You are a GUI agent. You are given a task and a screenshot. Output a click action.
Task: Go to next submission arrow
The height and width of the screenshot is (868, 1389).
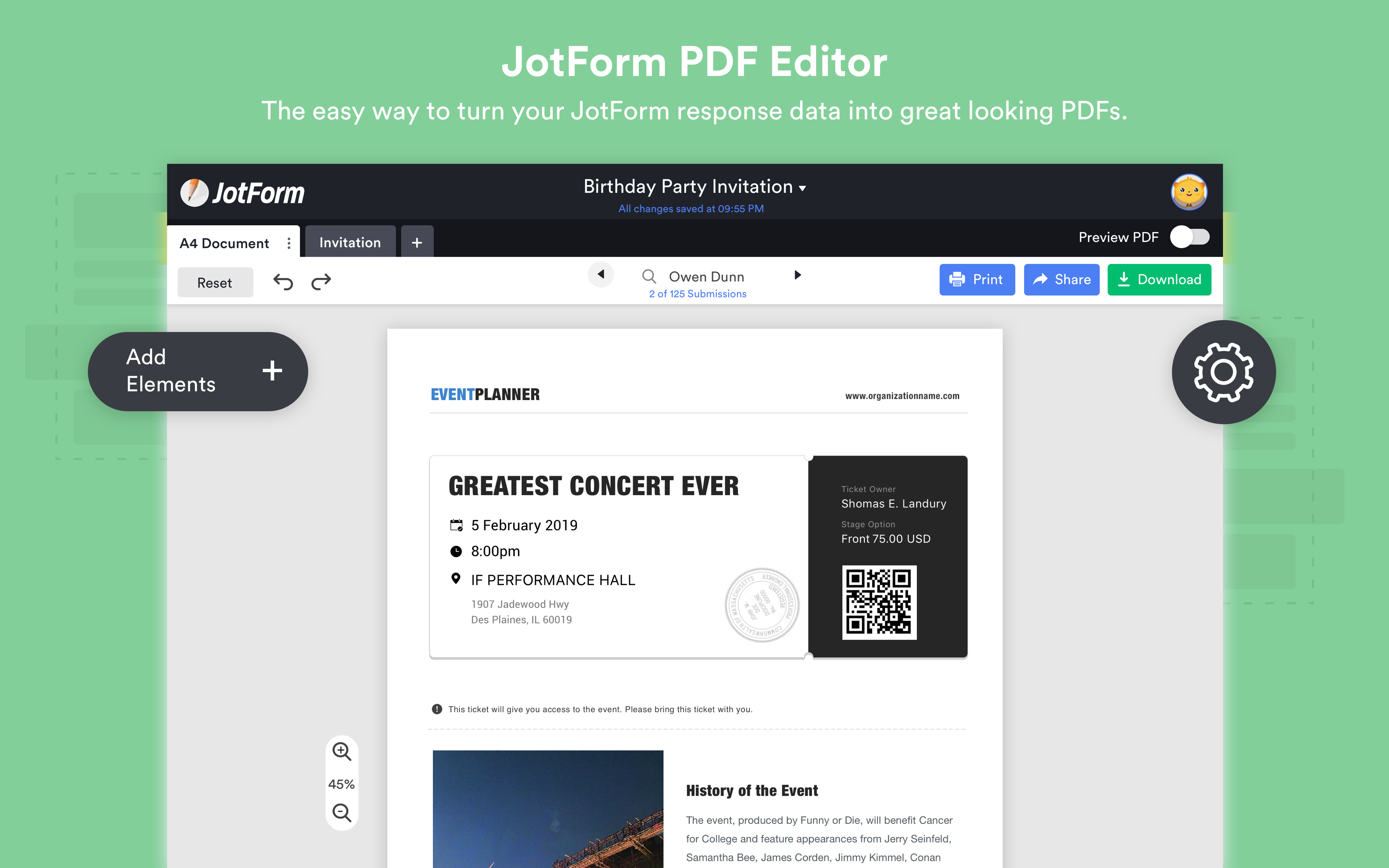click(x=797, y=275)
